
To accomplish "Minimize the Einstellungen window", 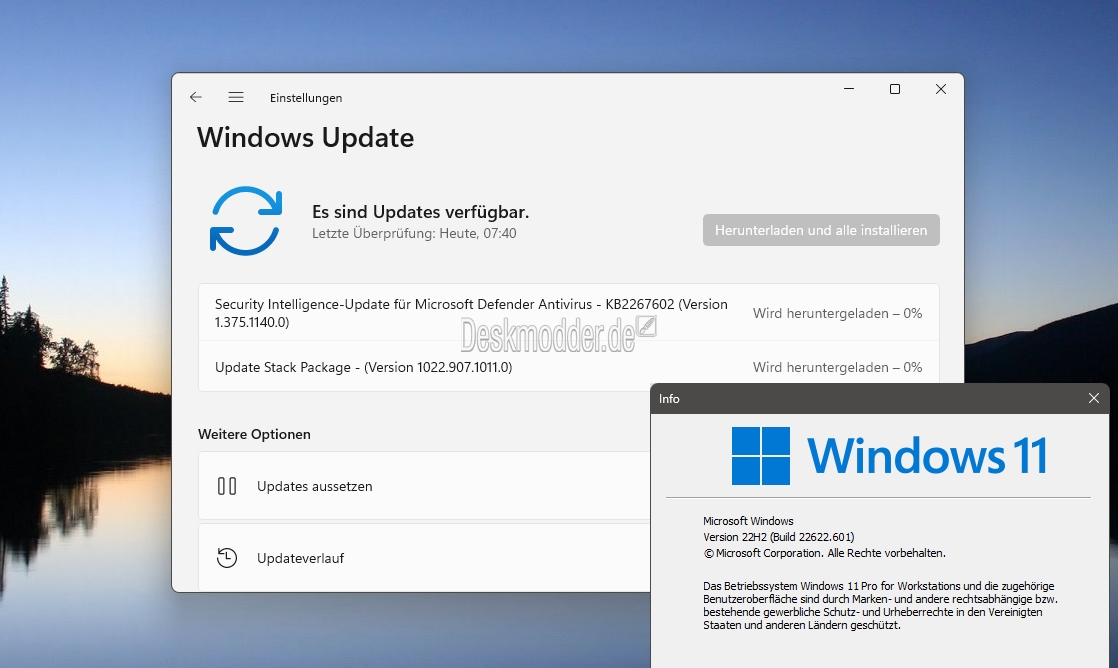I will (849, 89).
